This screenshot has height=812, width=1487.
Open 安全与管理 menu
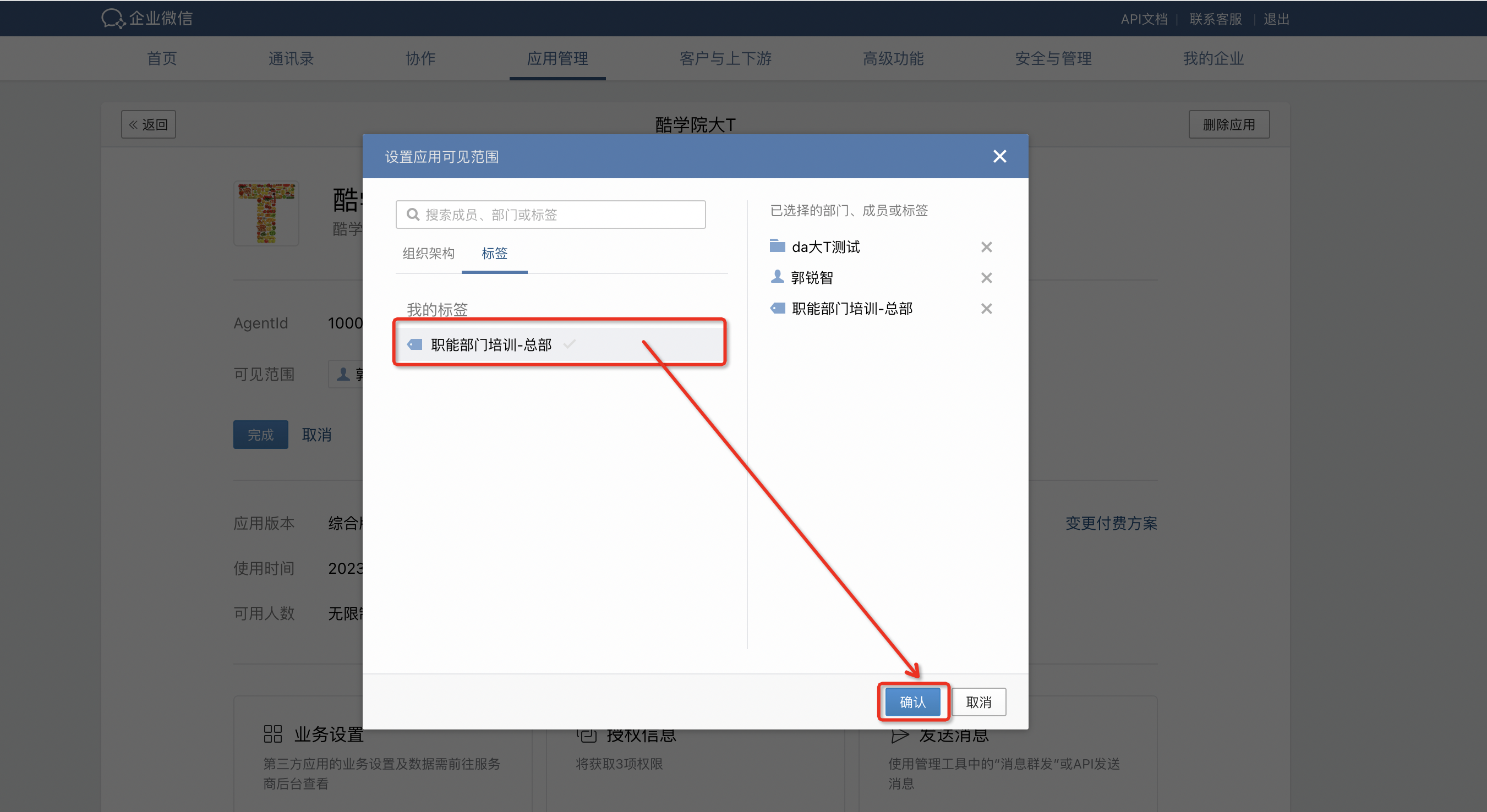click(1053, 58)
